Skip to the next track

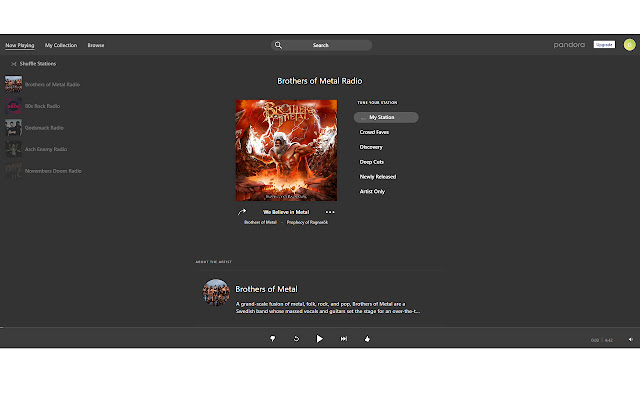(x=344, y=339)
